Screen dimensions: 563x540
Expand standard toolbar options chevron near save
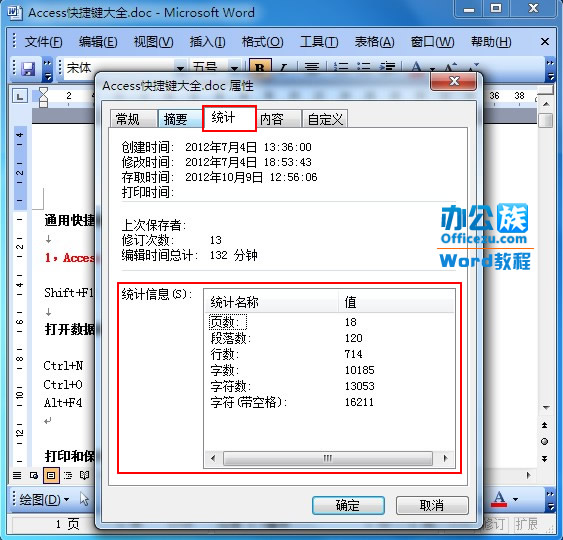[47, 69]
